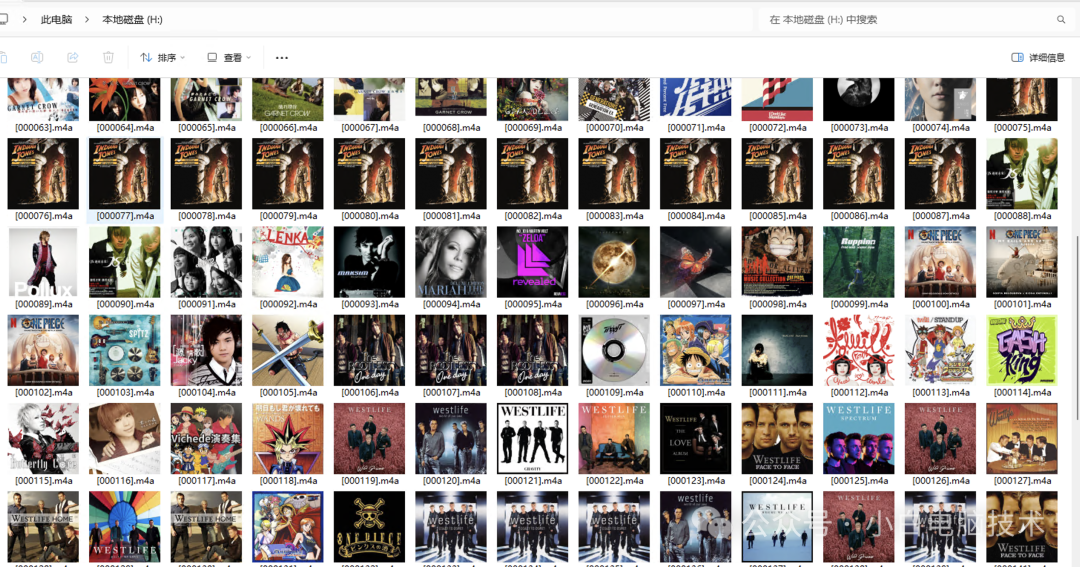Select the Yu-Gi-Oh cover [000118].m4a

(288, 438)
